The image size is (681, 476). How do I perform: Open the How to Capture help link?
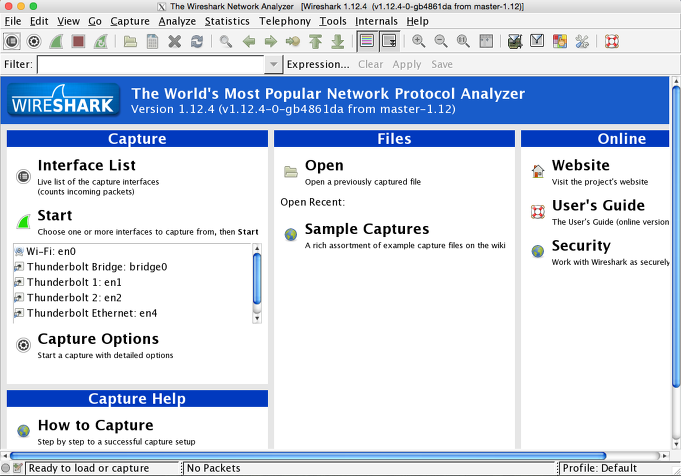tap(96, 425)
